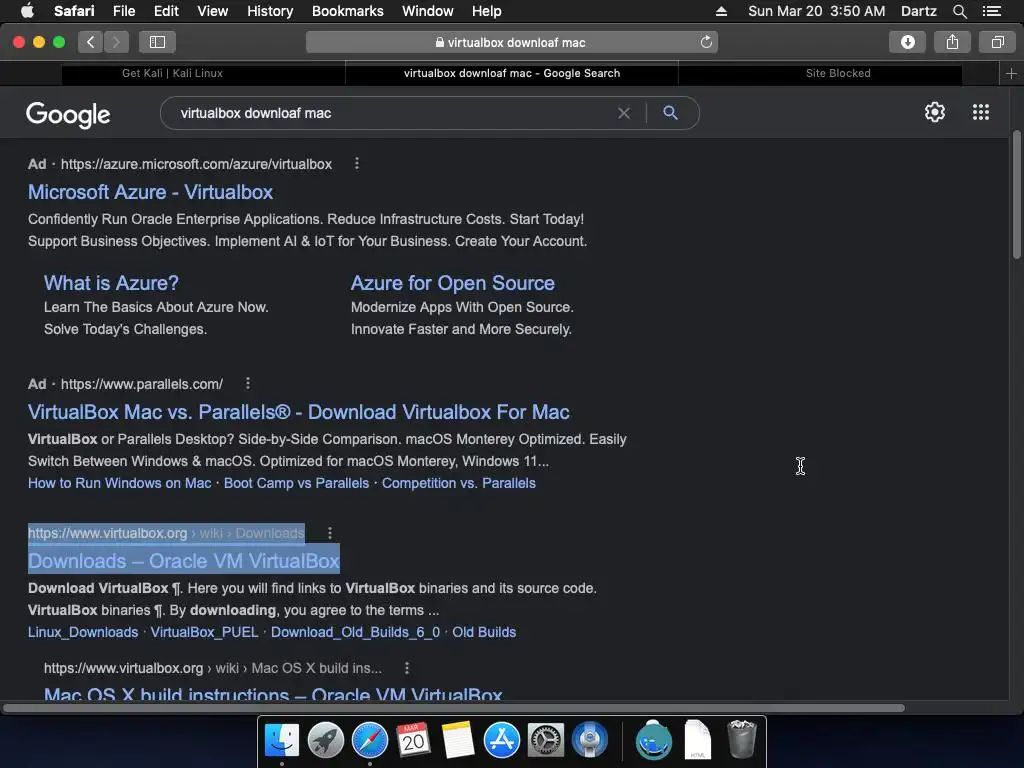Click the horizontal page scrollbar
This screenshot has width=1024, height=768.
tap(453, 708)
